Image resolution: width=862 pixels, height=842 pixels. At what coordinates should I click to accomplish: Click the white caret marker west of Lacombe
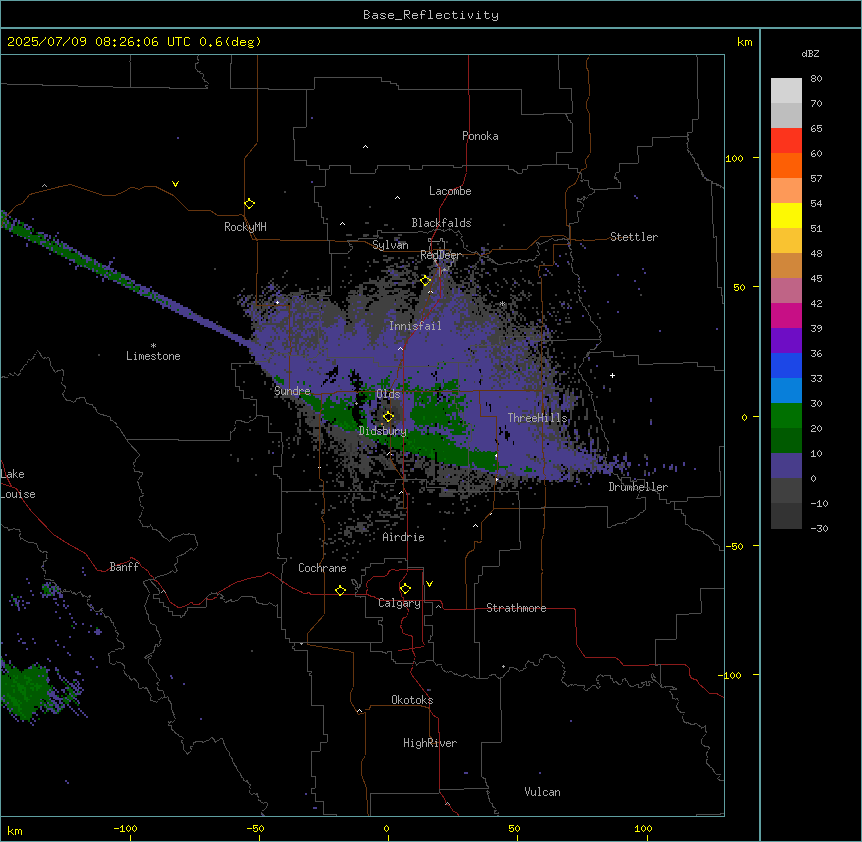pos(397,198)
